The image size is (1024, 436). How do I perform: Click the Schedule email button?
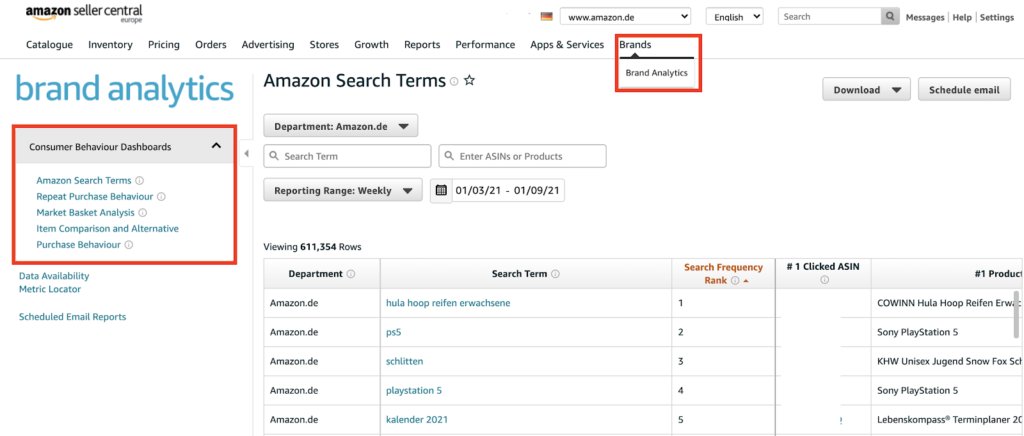965,90
